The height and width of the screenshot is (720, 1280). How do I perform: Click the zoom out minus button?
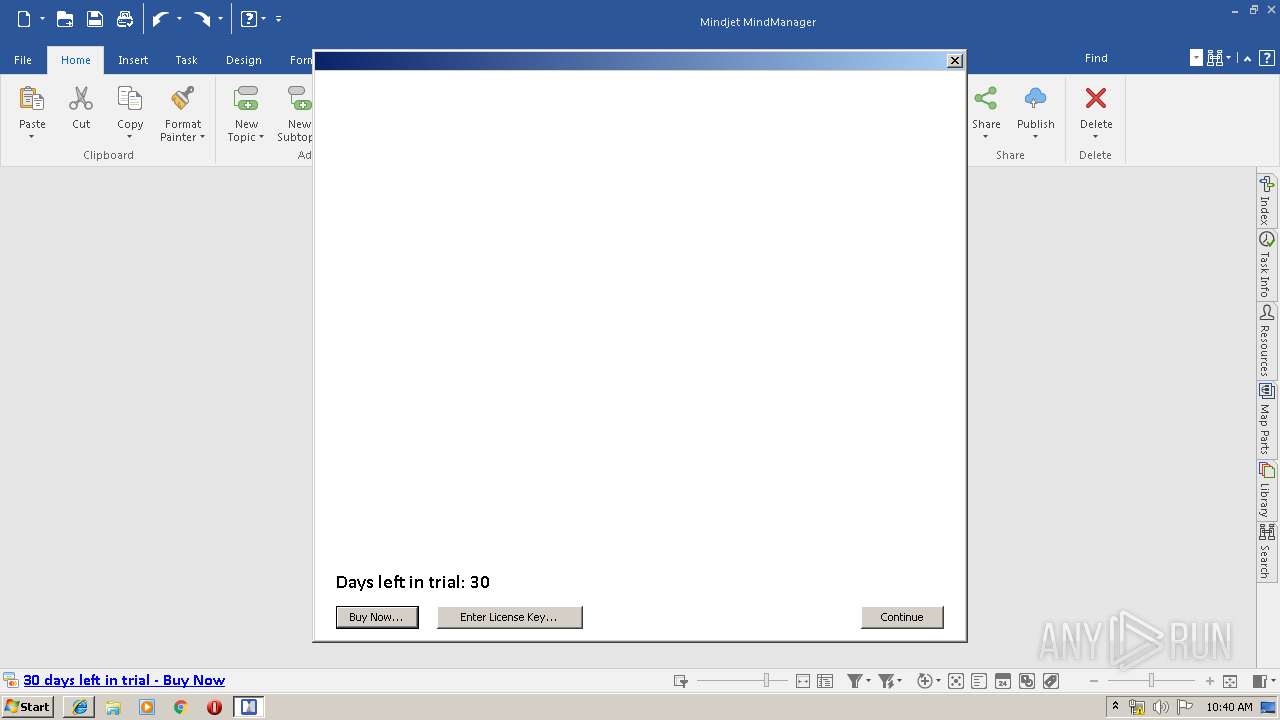1094,681
